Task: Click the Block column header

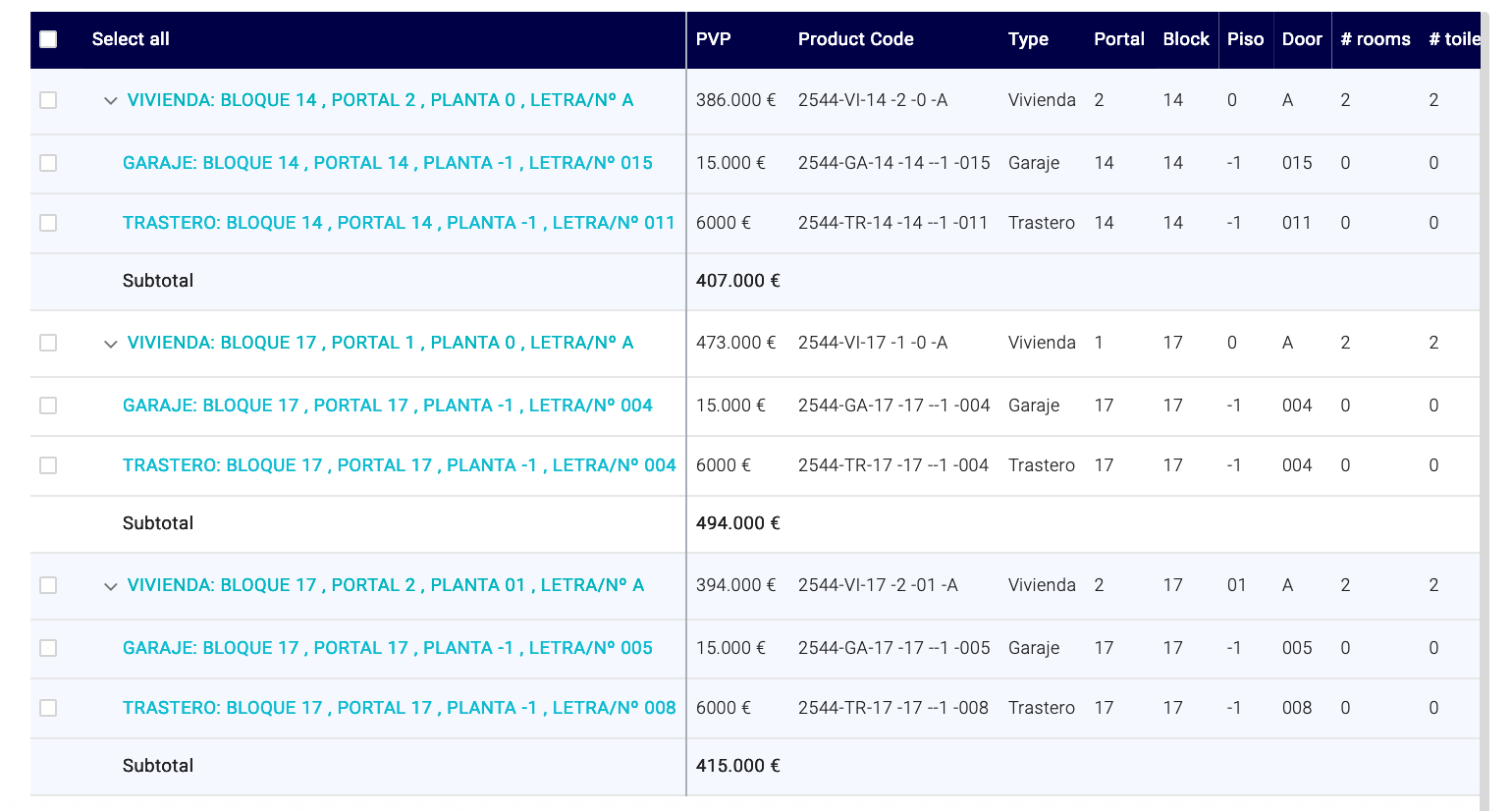Action: click(x=1185, y=39)
